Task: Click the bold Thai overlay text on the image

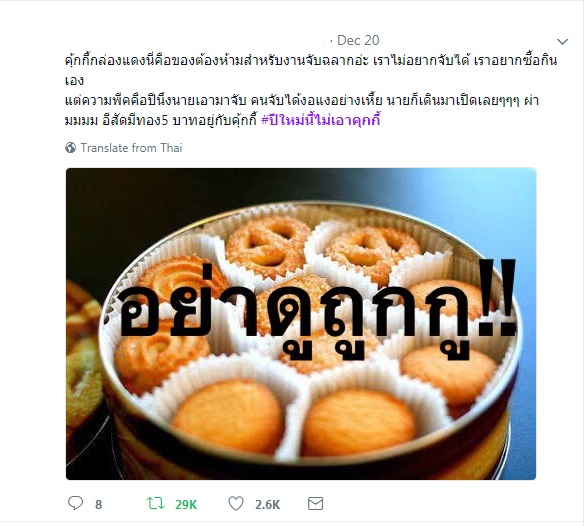Action: (317, 309)
